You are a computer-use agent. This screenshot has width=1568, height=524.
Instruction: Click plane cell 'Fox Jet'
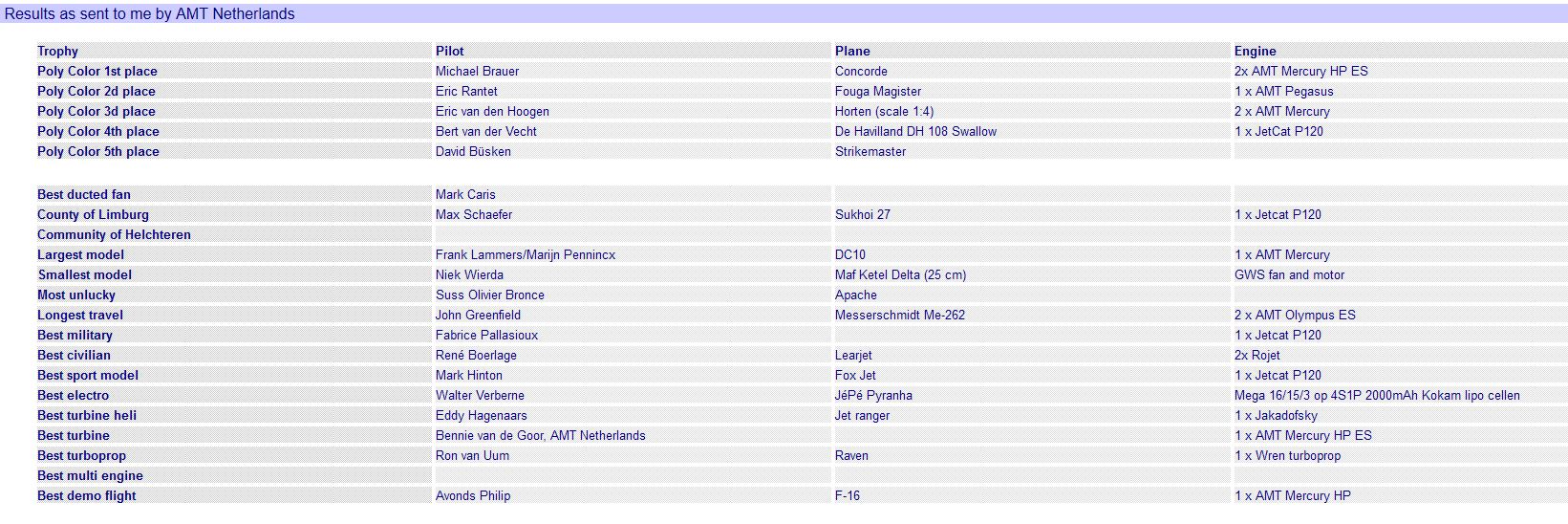855,375
